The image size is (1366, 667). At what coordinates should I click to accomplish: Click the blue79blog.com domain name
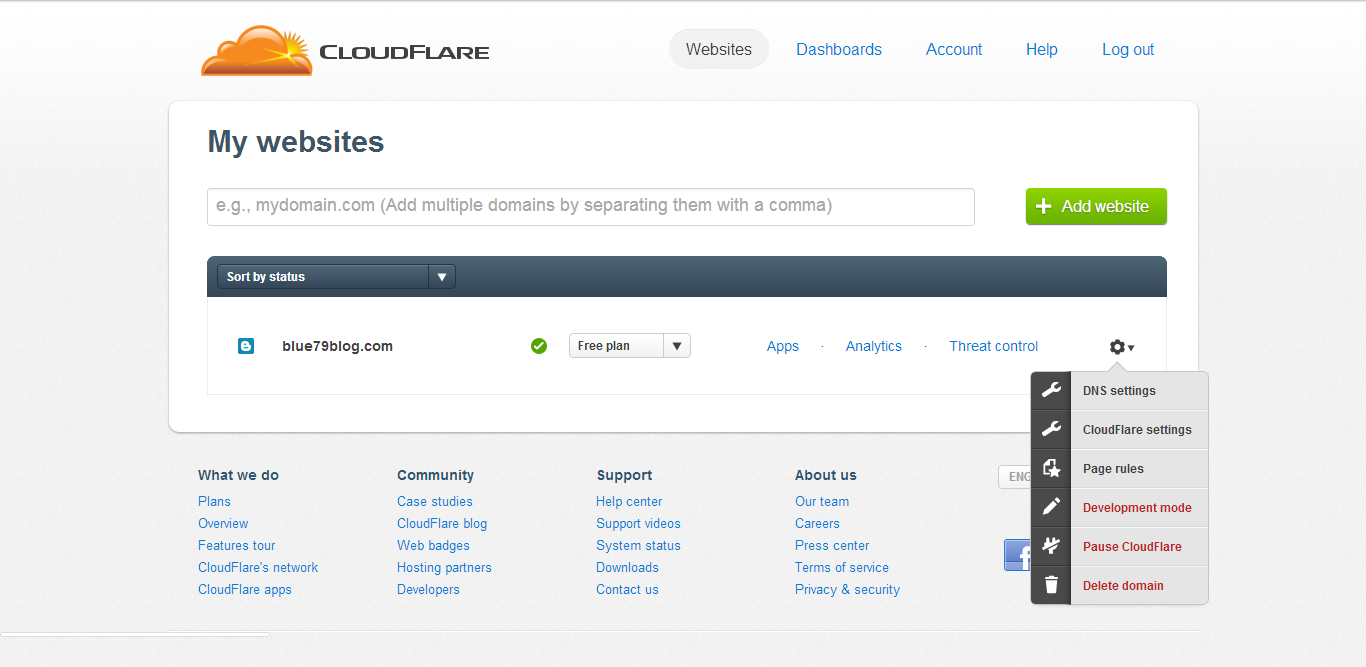[337, 346]
